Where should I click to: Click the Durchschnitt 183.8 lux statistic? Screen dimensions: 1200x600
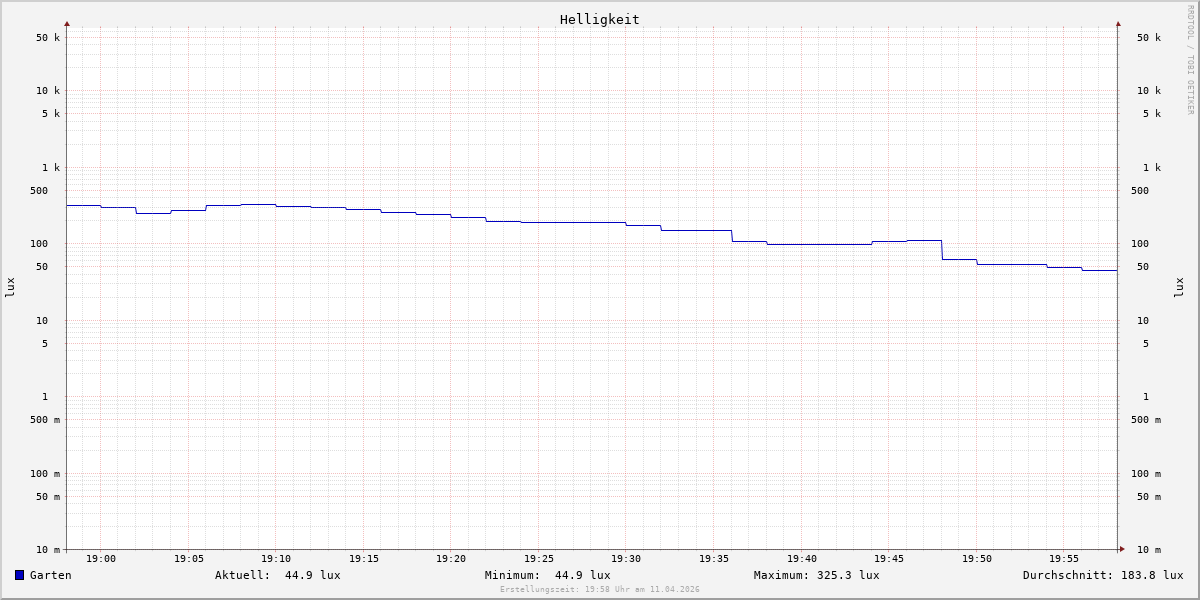click(1102, 575)
